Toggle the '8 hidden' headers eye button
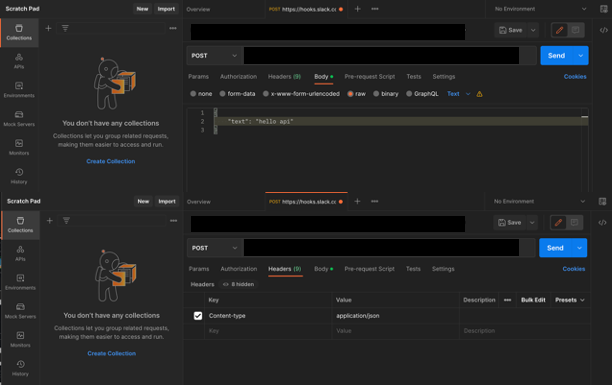 click(238, 284)
